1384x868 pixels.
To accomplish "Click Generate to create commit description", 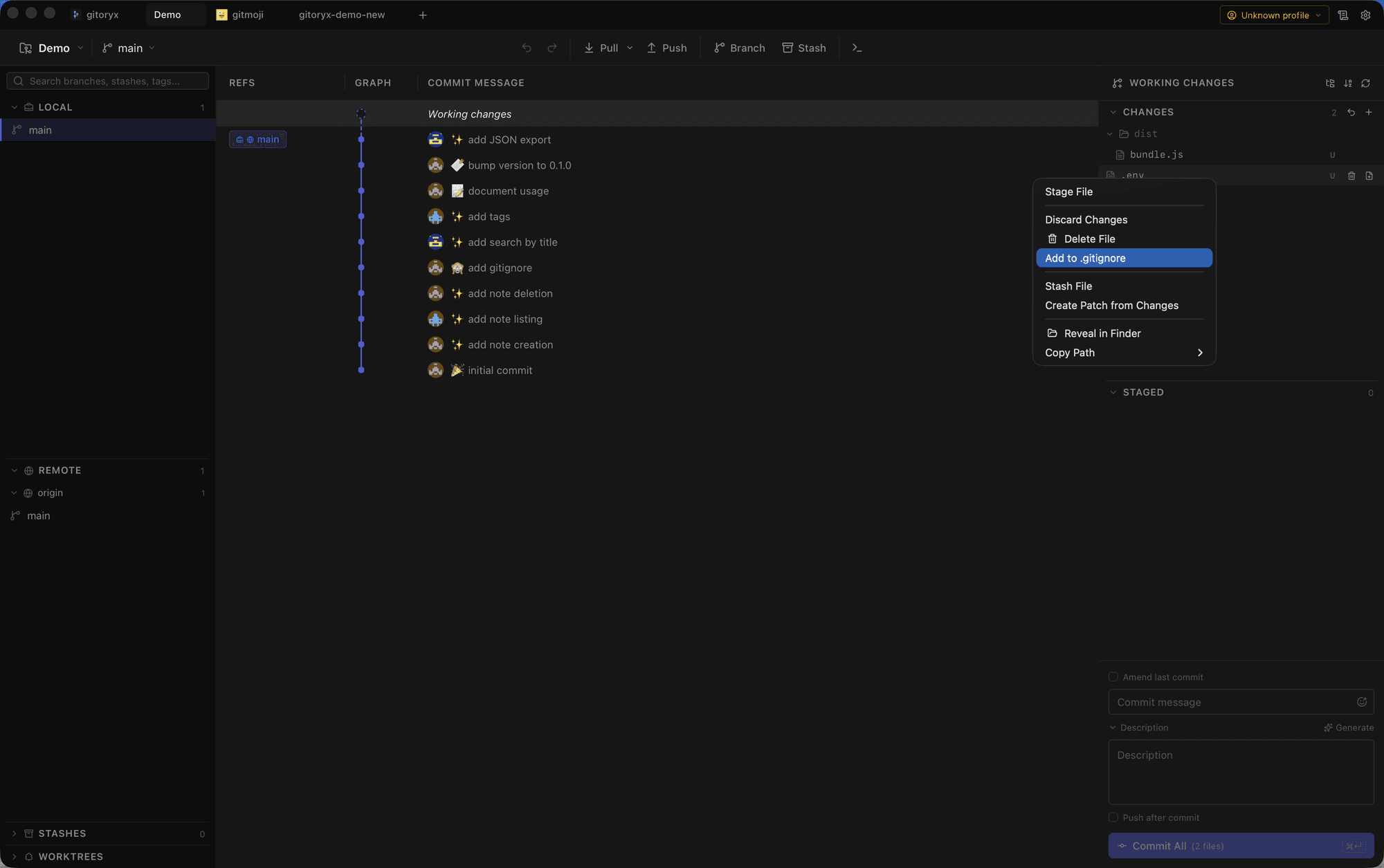I will click(1349, 728).
